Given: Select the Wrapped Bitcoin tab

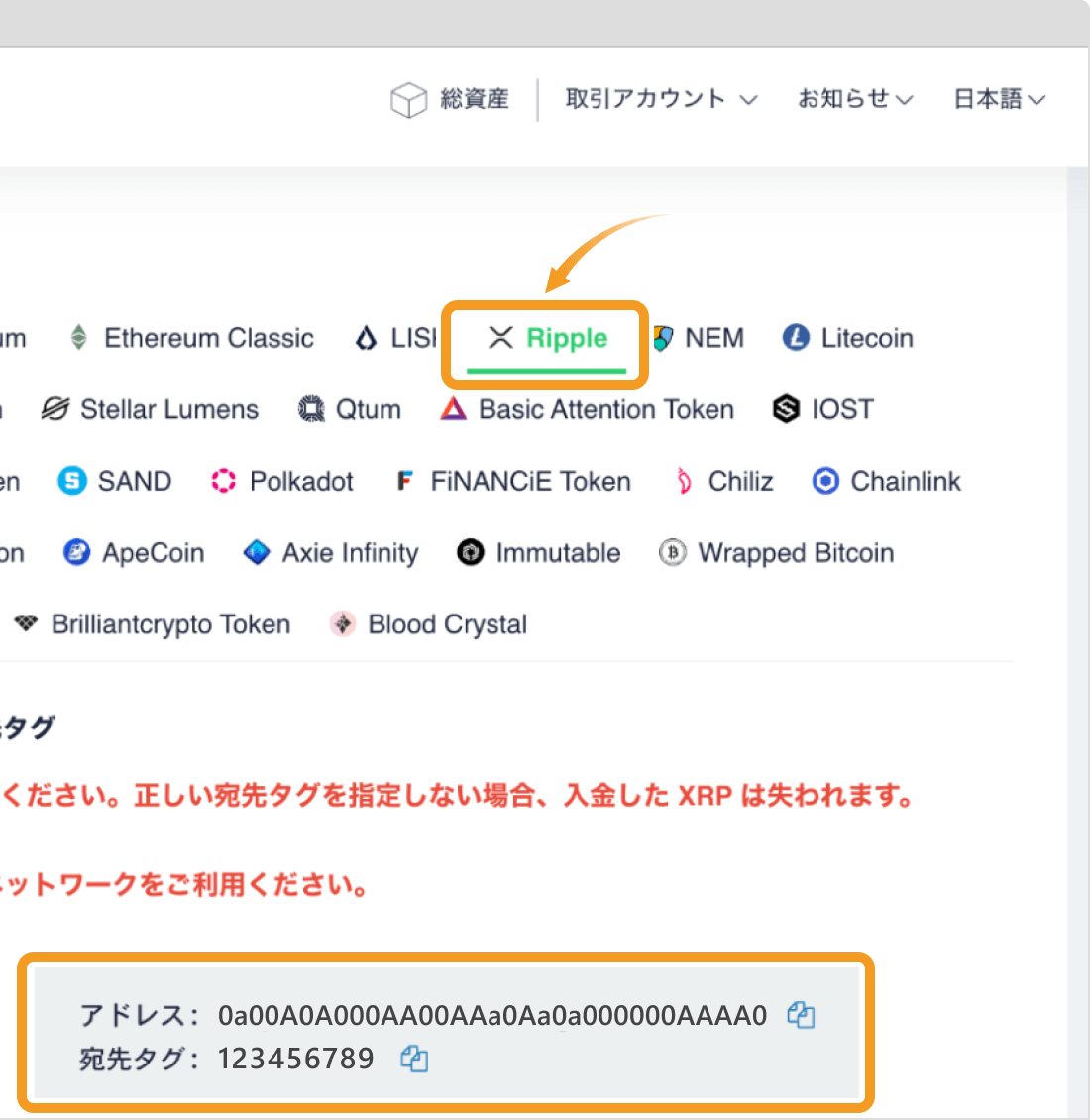Looking at the screenshot, I should [777, 553].
